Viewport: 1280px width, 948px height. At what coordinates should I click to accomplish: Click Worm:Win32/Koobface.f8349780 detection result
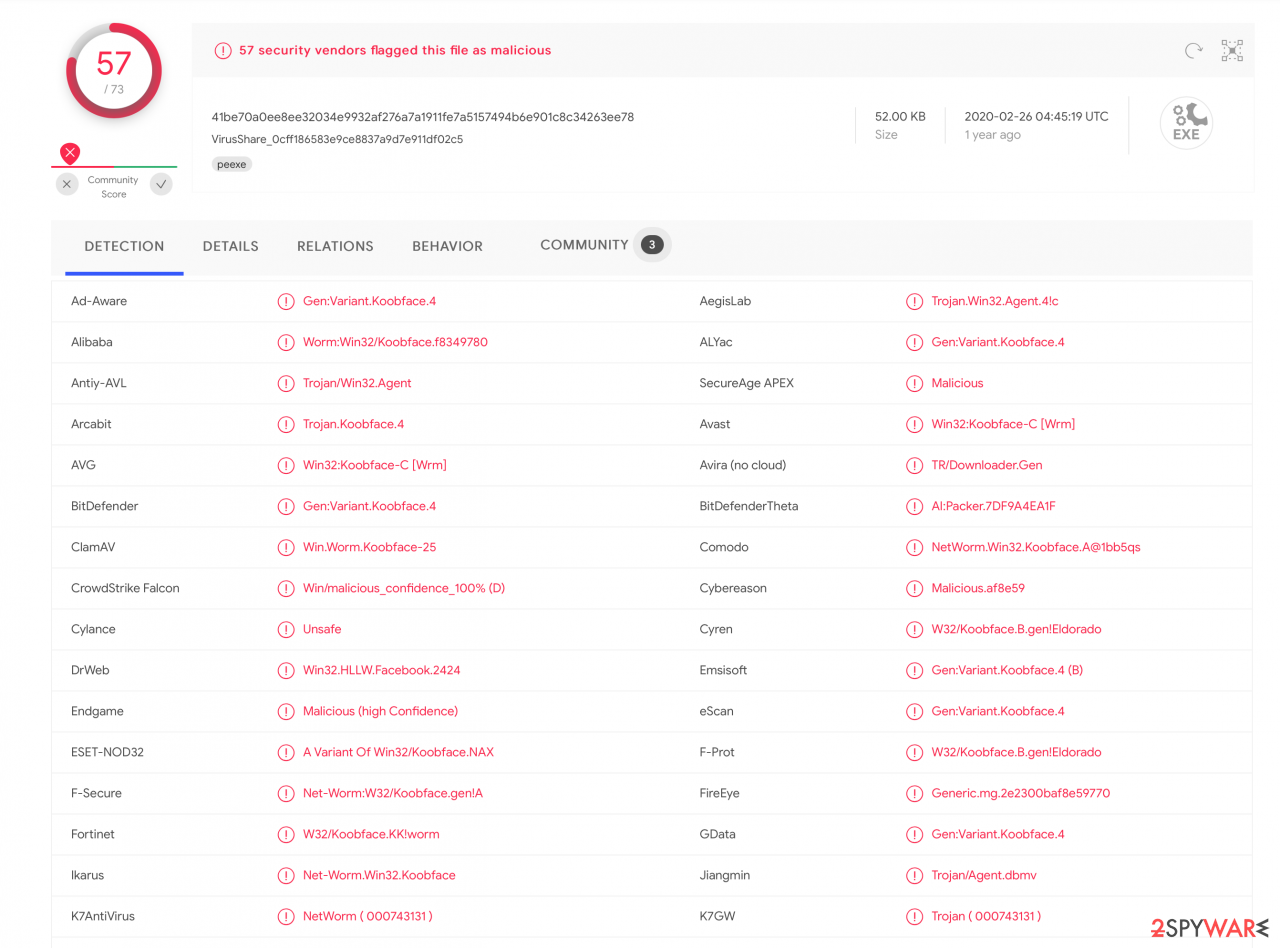(395, 342)
